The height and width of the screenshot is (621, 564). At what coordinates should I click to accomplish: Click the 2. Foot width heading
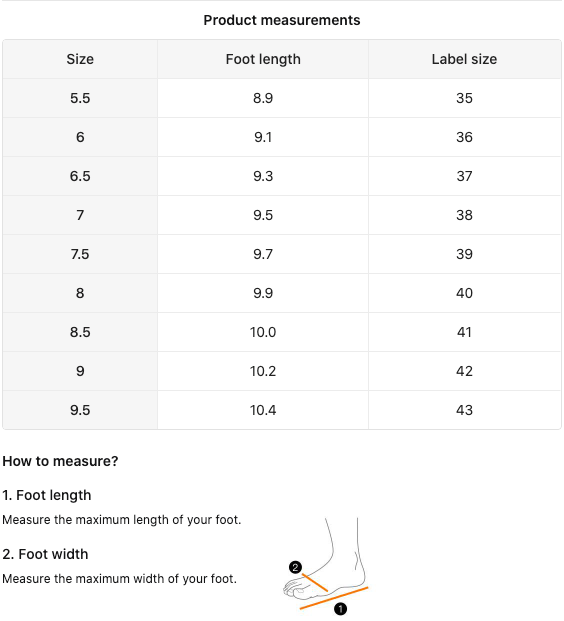tap(45, 554)
